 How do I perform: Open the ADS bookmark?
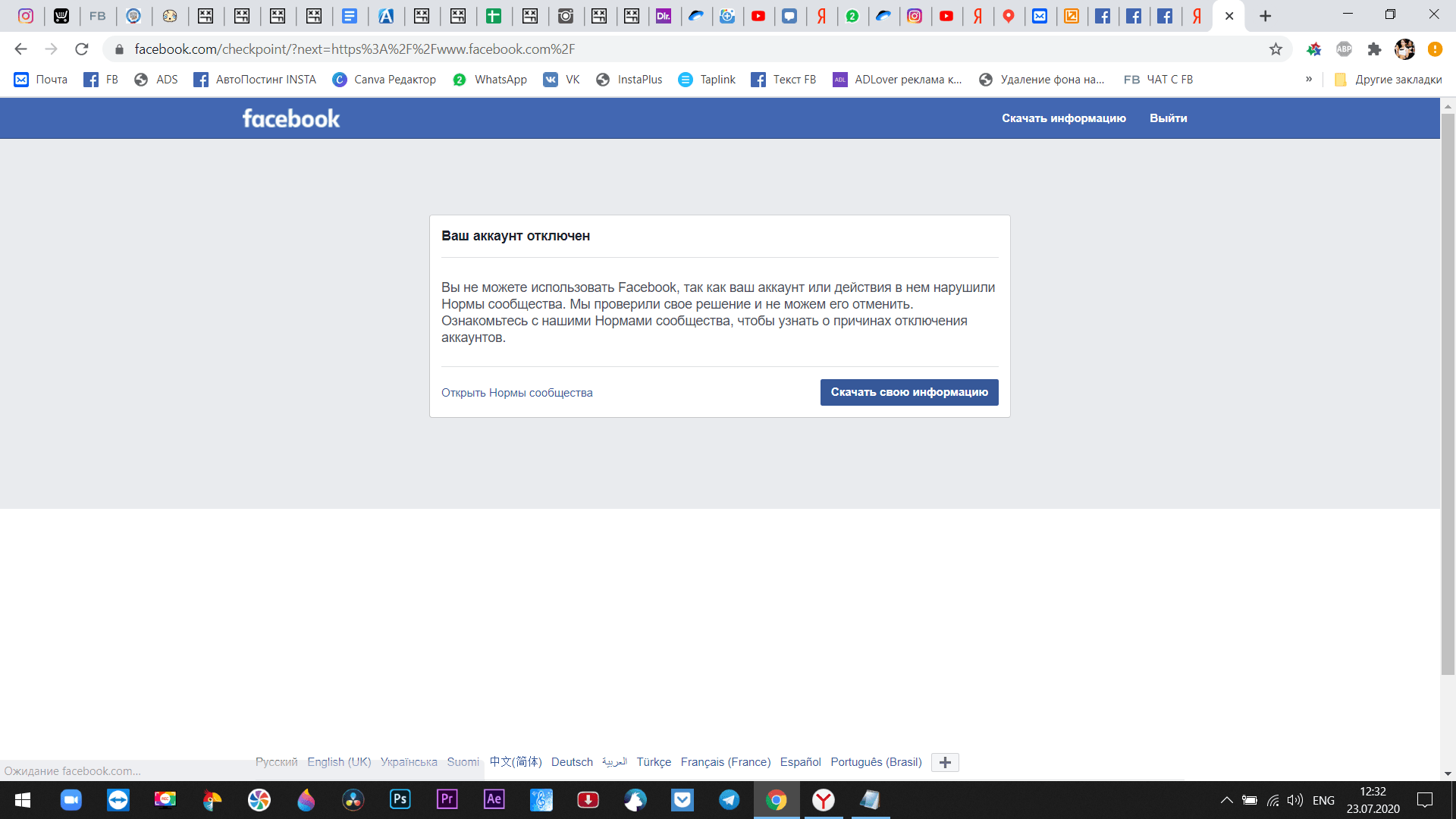tap(155, 80)
